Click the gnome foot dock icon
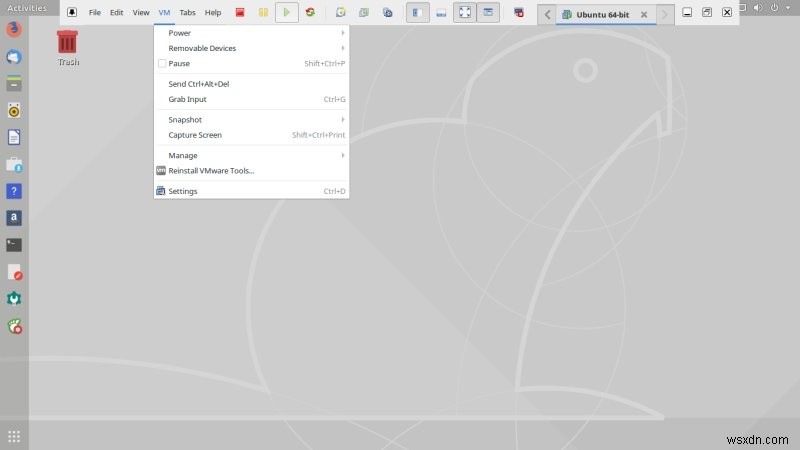The height and width of the screenshot is (450, 800). (14, 326)
